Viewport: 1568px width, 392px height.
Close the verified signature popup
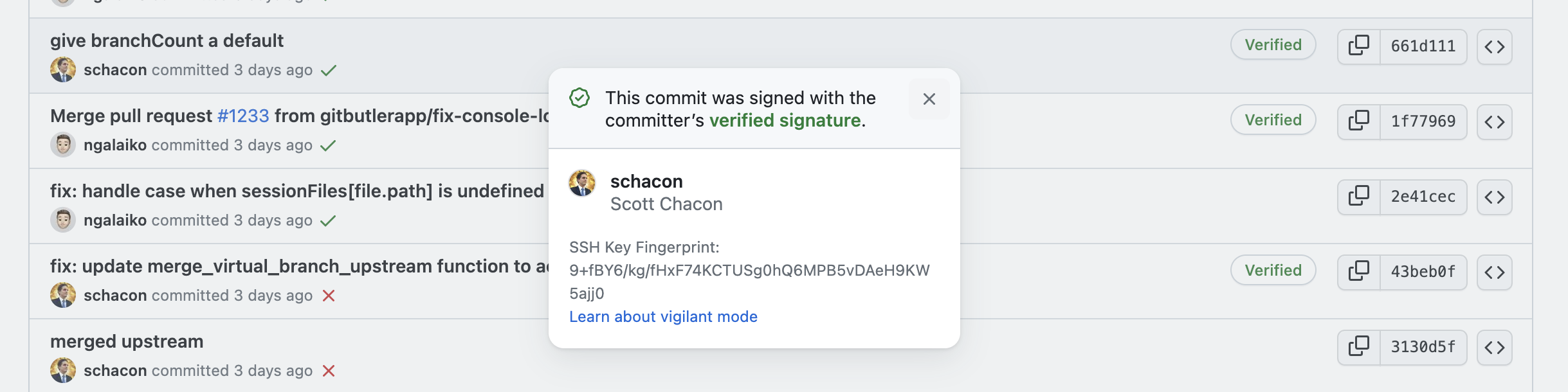929,99
